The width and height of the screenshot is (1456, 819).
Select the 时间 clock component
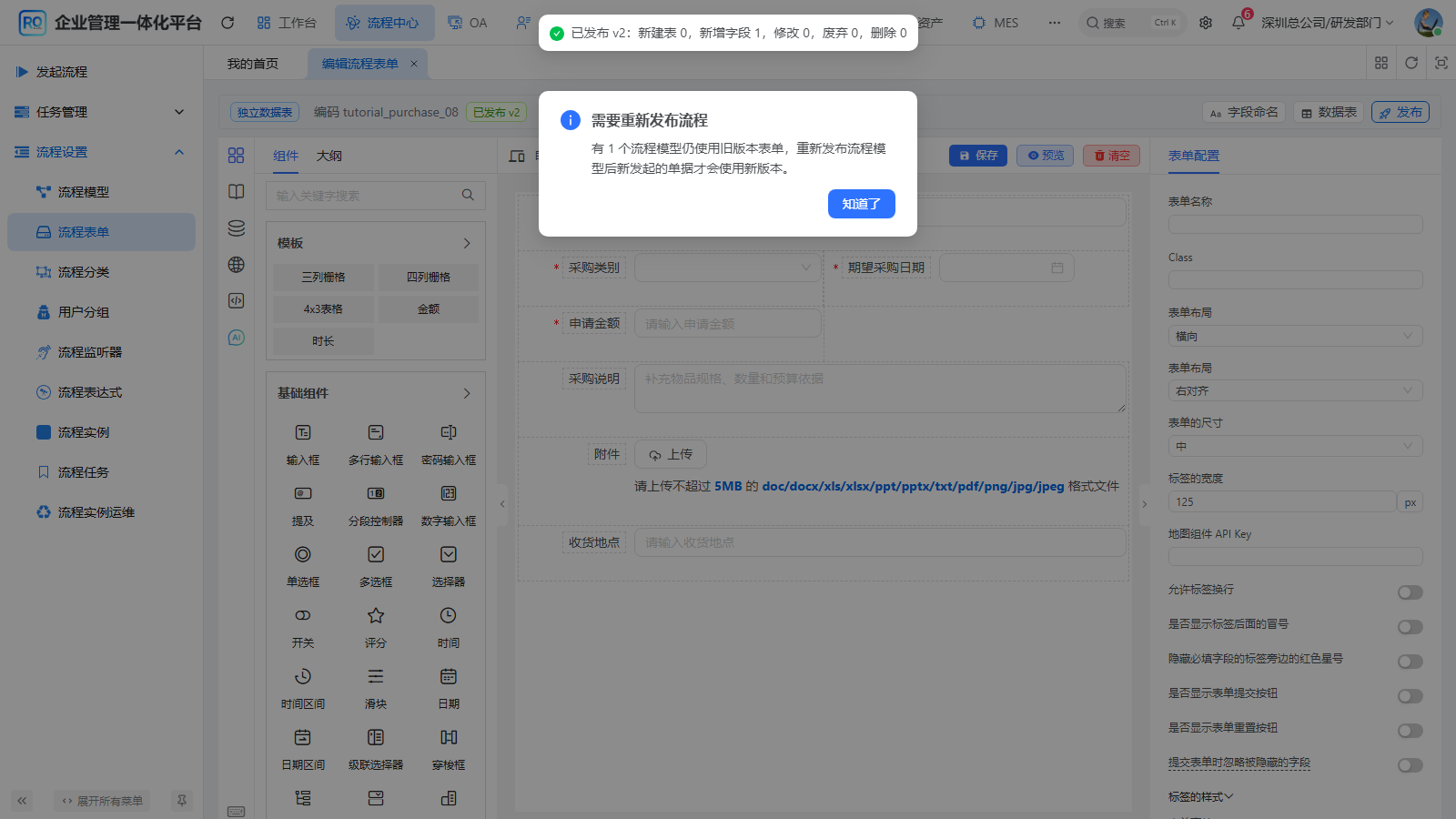(x=449, y=627)
